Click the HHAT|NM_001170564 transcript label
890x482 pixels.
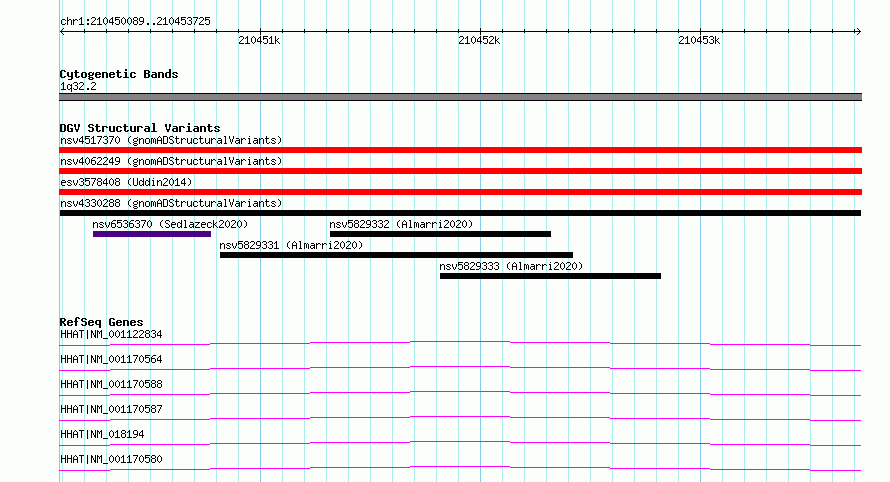(111, 359)
